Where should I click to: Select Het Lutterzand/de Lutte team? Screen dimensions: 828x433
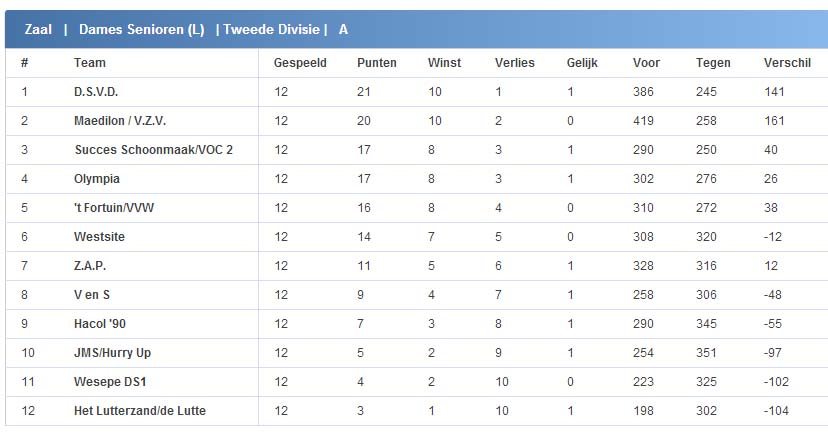[x=140, y=411]
